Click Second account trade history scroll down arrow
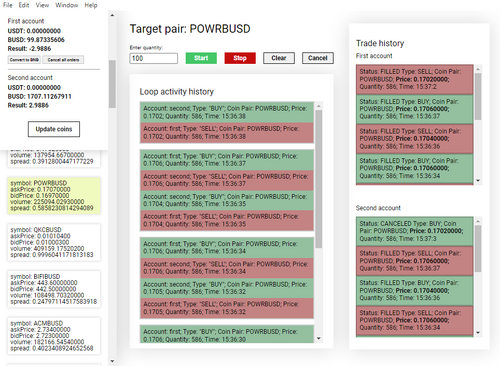The image size is (500, 366). 478,333
